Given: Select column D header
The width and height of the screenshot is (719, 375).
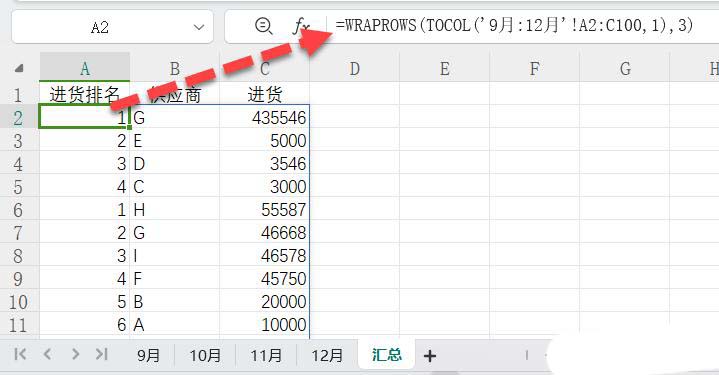Looking at the screenshot, I should pyautogui.click(x=354, y=68).
